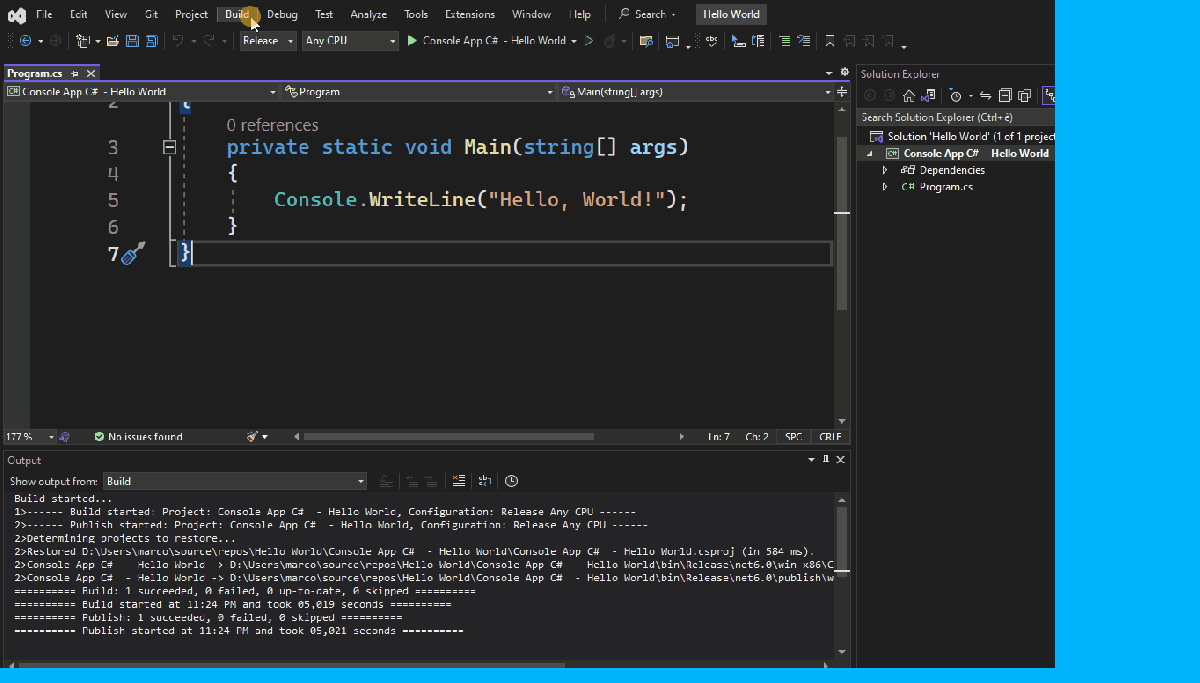Click the Redo arrow icon

[210, 41]
